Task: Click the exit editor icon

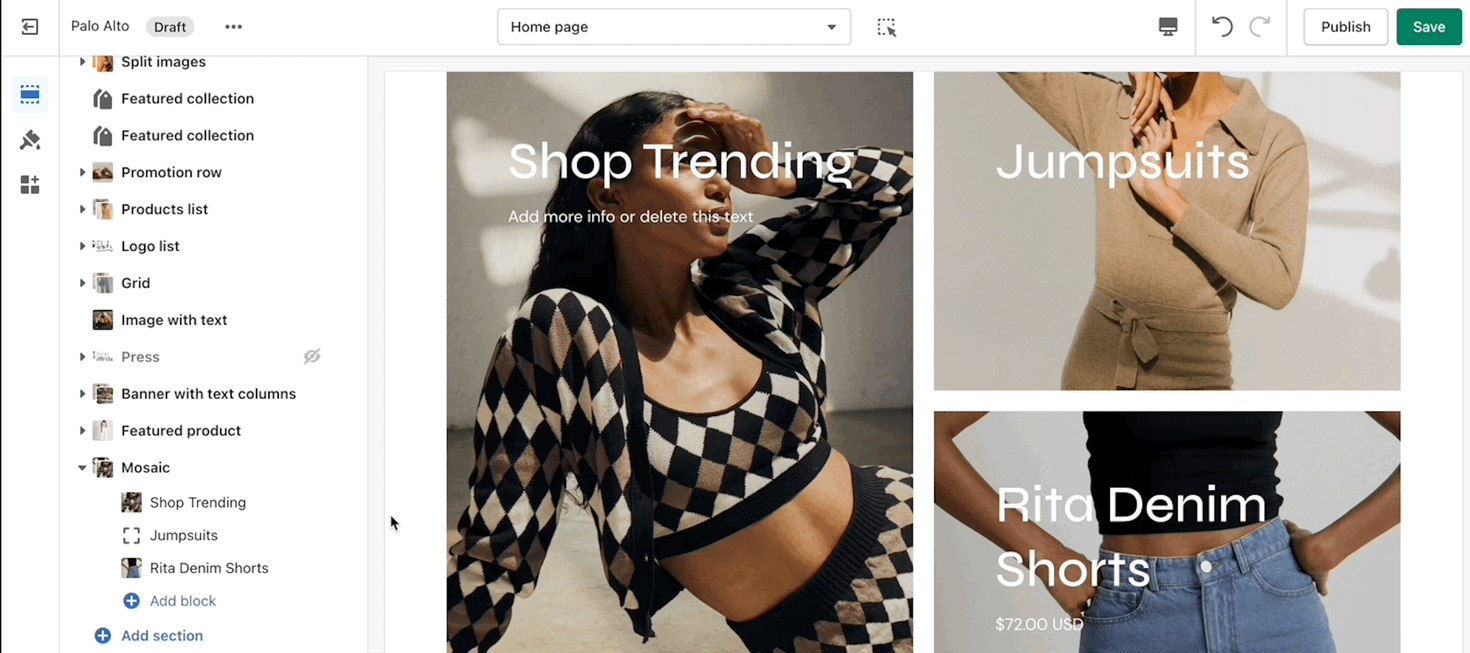Action: (30, 27)
